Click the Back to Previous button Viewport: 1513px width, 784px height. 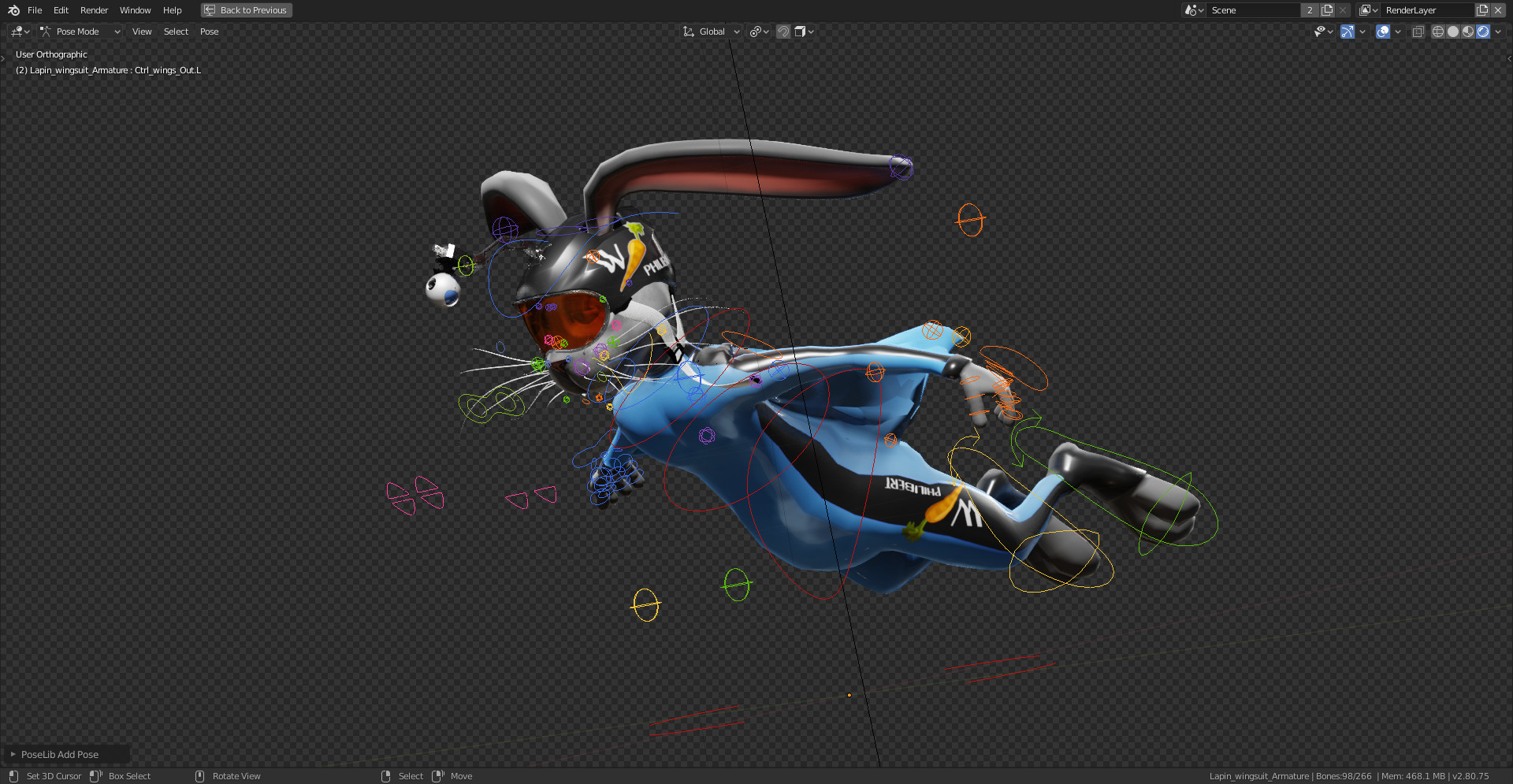click(x=247, y=10)
